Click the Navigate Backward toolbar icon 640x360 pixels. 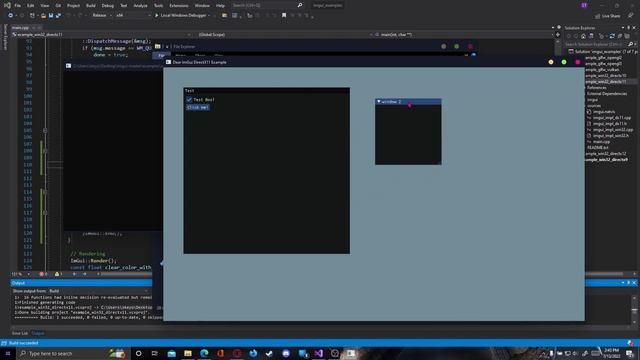pos(10,16)
